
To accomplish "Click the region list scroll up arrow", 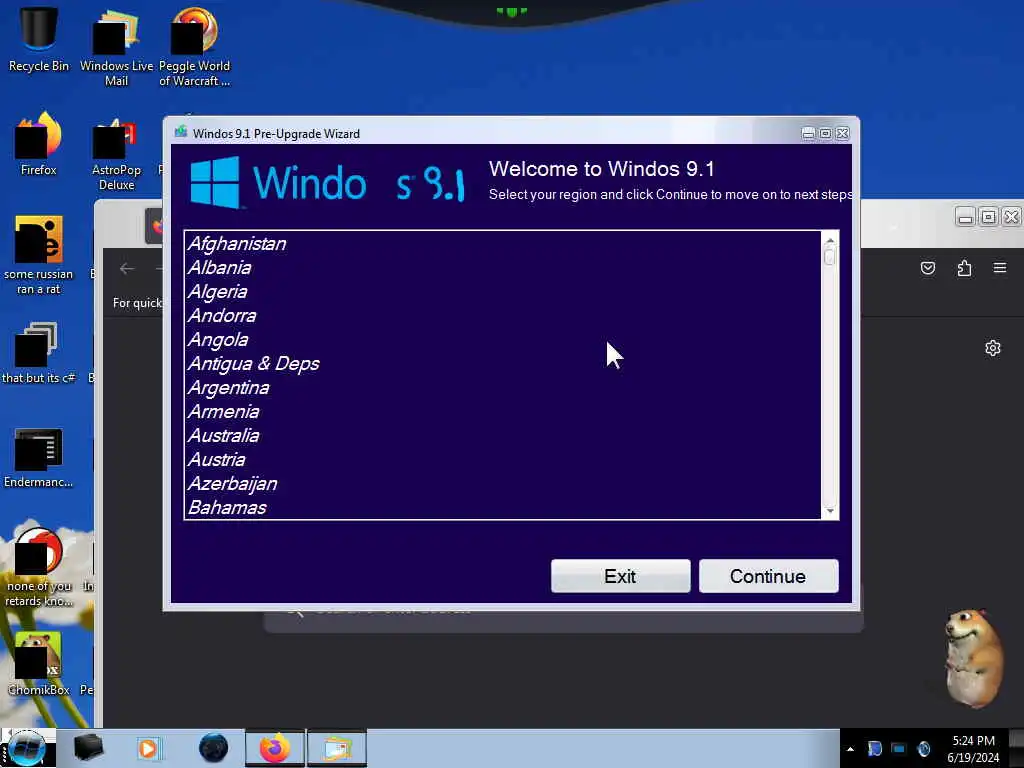I will tap(829, 240).
